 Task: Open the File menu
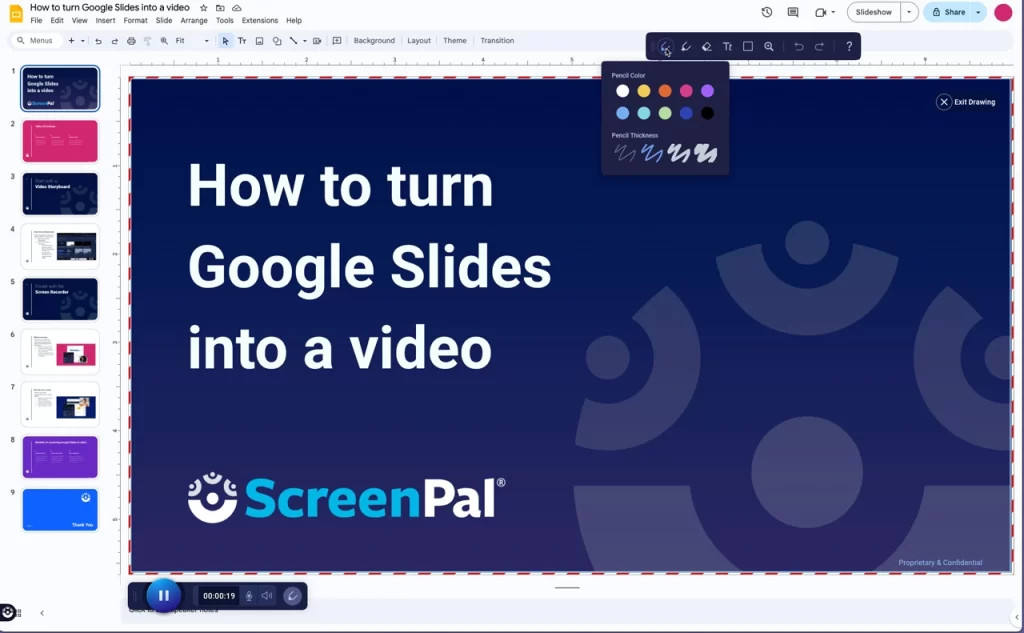click(x=37, y=20)
